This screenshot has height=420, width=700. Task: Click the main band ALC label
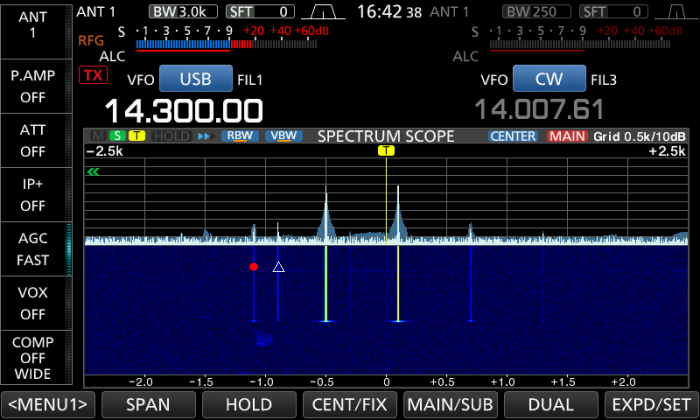[112, 56]
